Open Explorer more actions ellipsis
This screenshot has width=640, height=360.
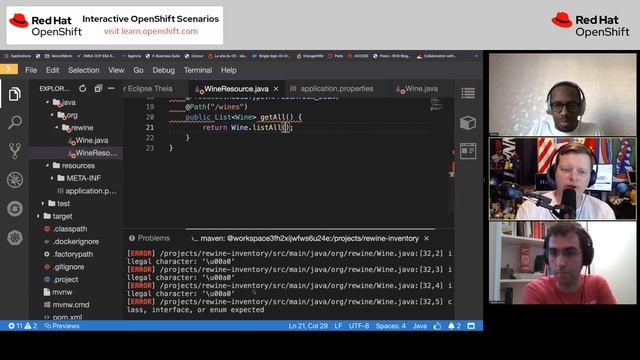[x=111, y=88]
